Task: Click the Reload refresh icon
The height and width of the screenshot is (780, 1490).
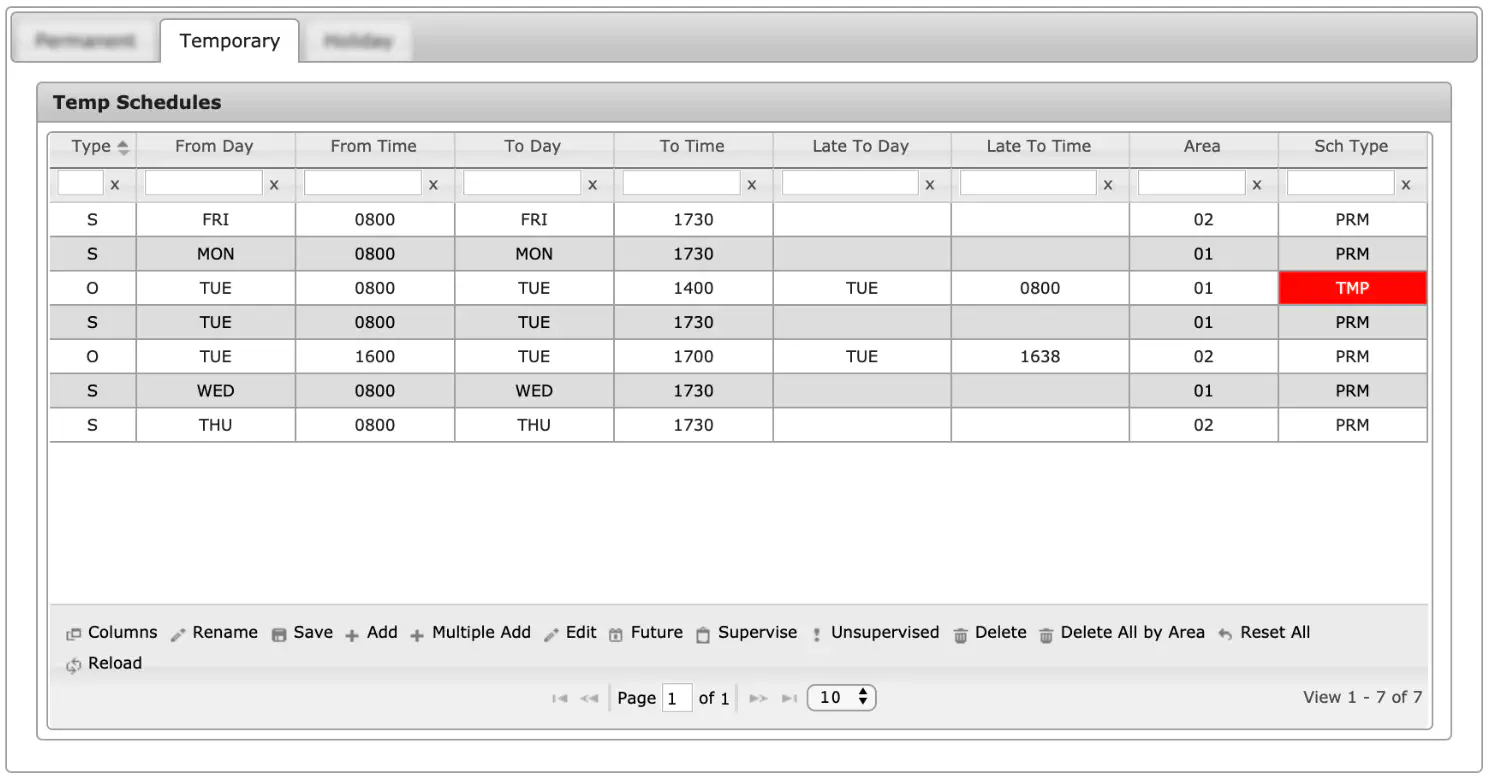Action: [73, 665]
